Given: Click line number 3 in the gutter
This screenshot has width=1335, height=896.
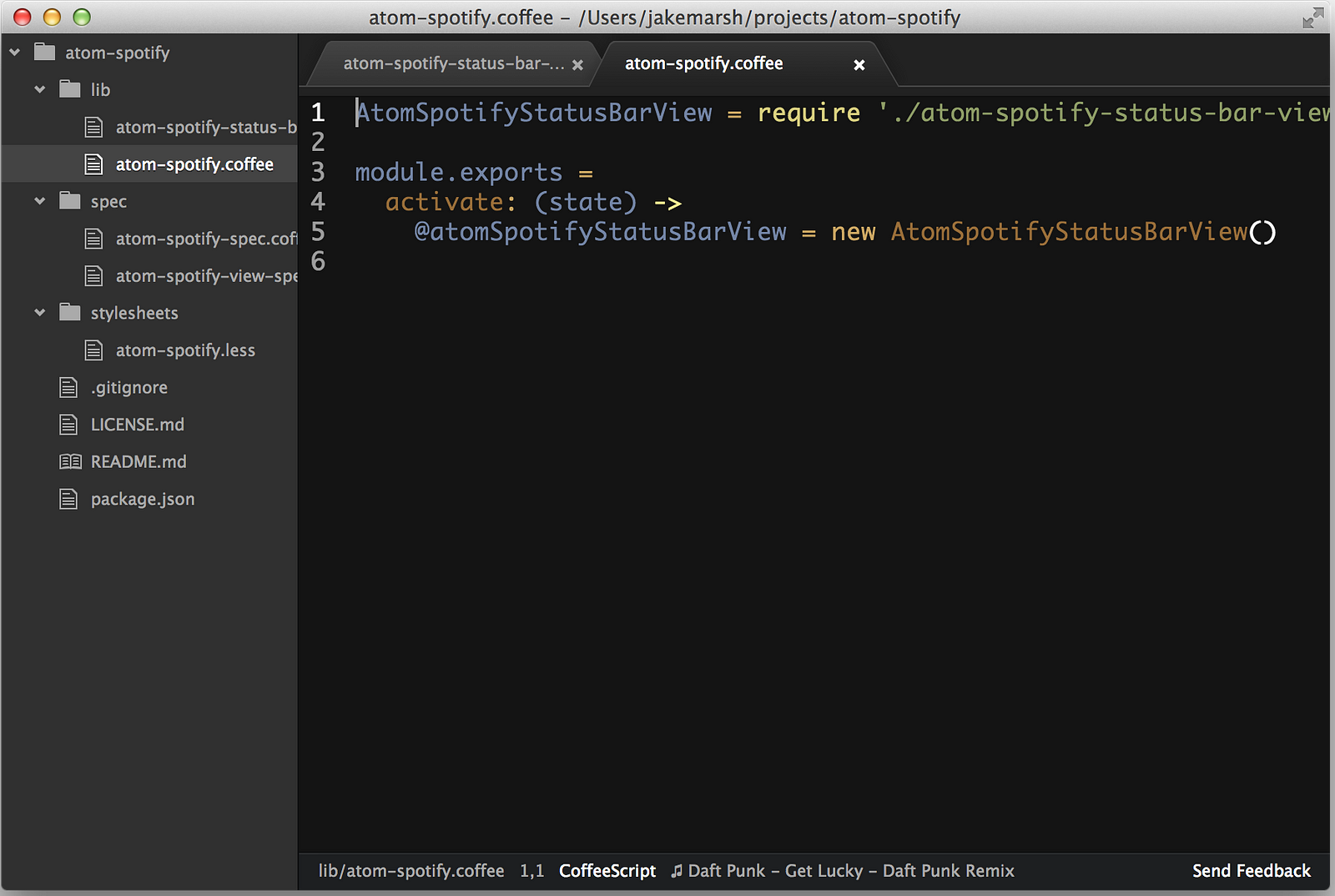Looking at the screenshot, I should (x=318, y=172).
